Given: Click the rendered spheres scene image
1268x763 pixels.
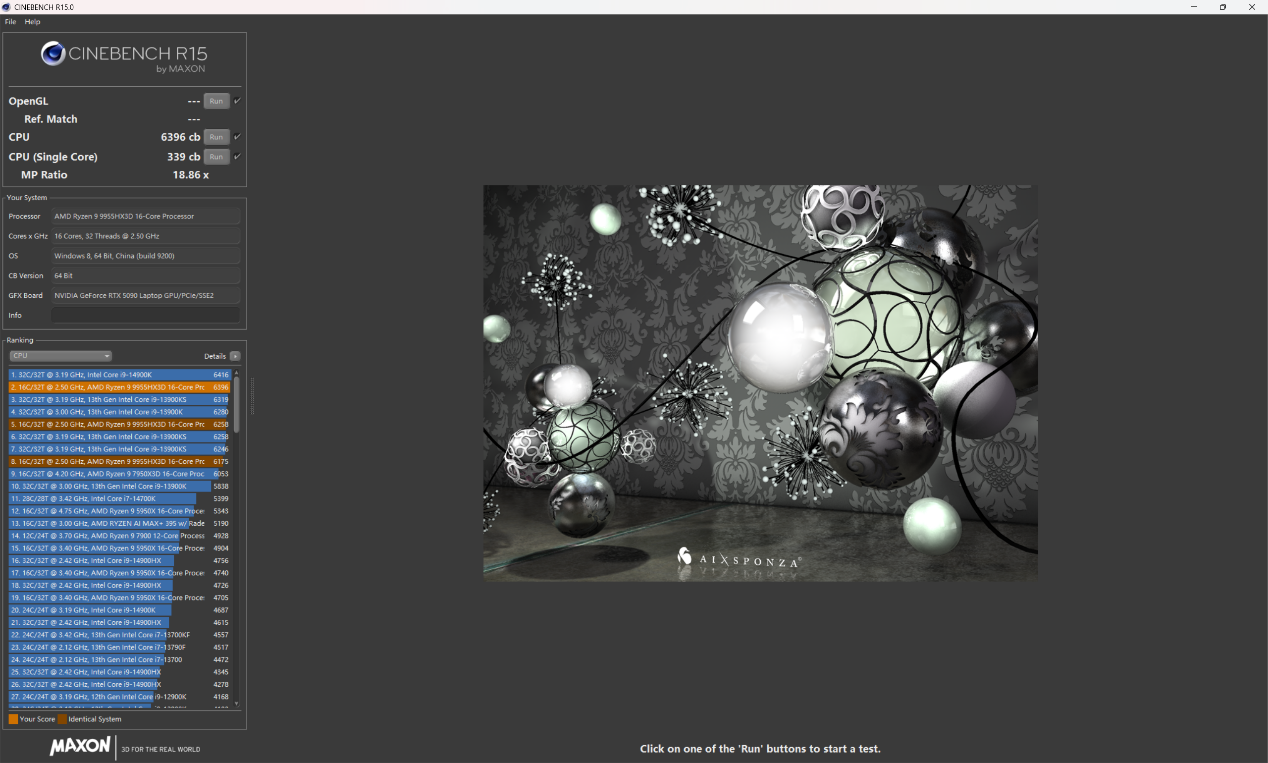Looking at the screenshot, I should (x=760, y=382).
